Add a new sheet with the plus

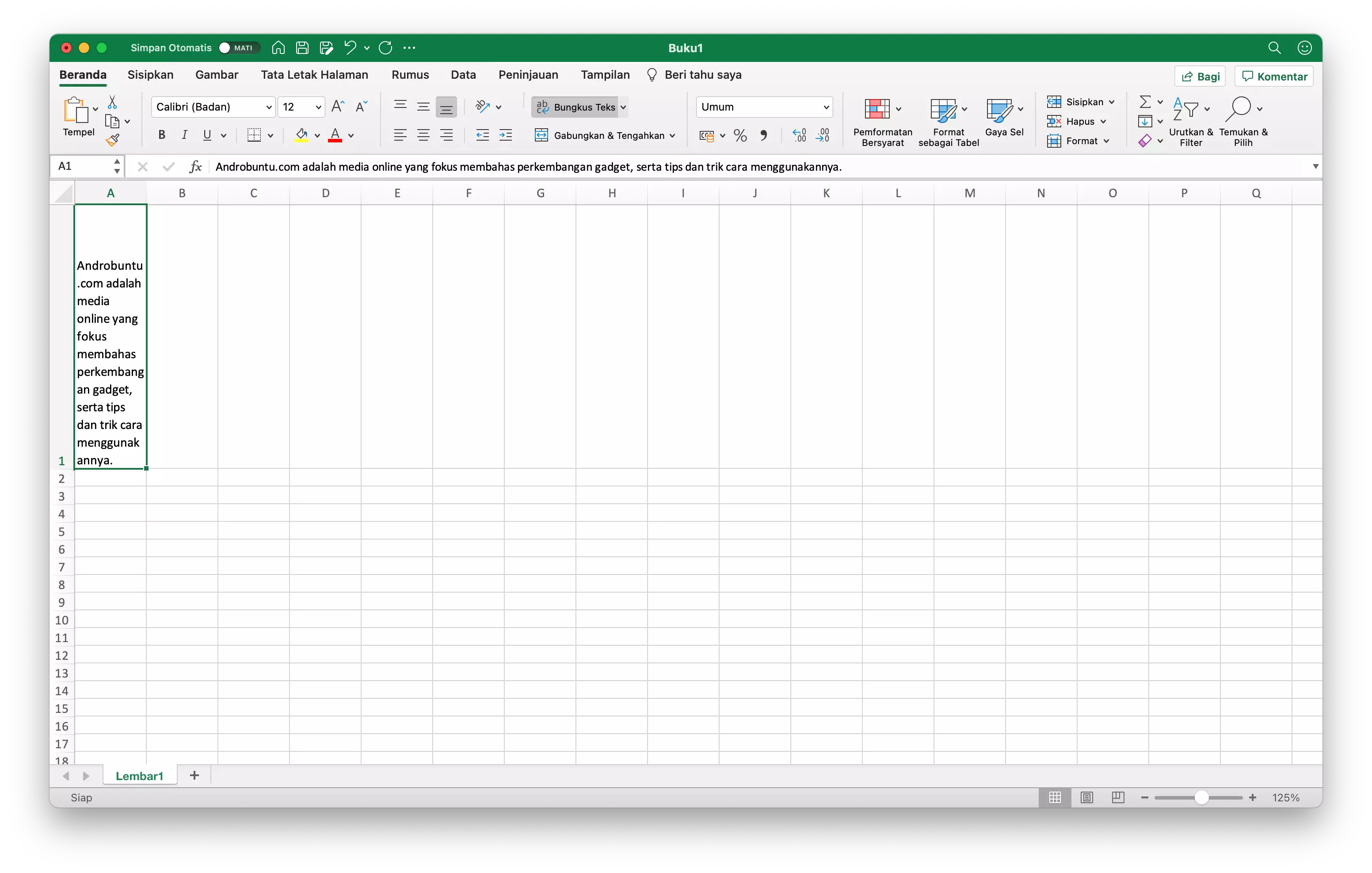pyautogui.click(x=194, y=776)
